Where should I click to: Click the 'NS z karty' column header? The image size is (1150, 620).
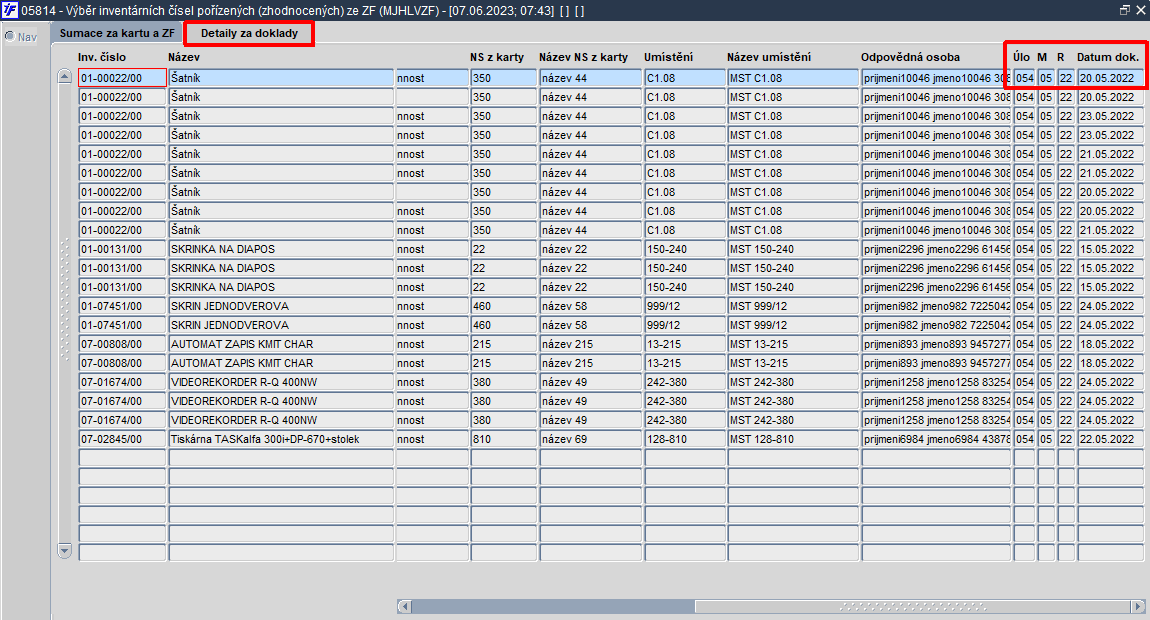click(497, 57)
